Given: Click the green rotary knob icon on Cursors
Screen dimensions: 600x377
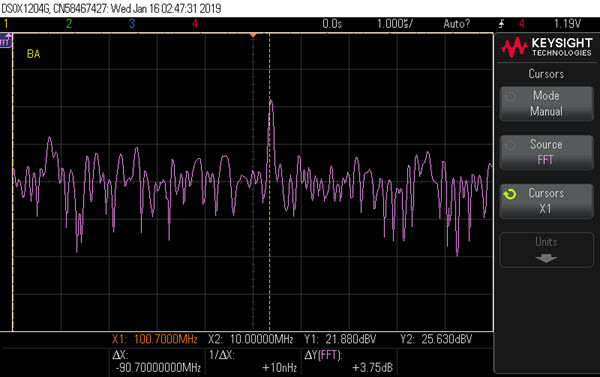Looking at the screenshot, I should click(510, 194).
